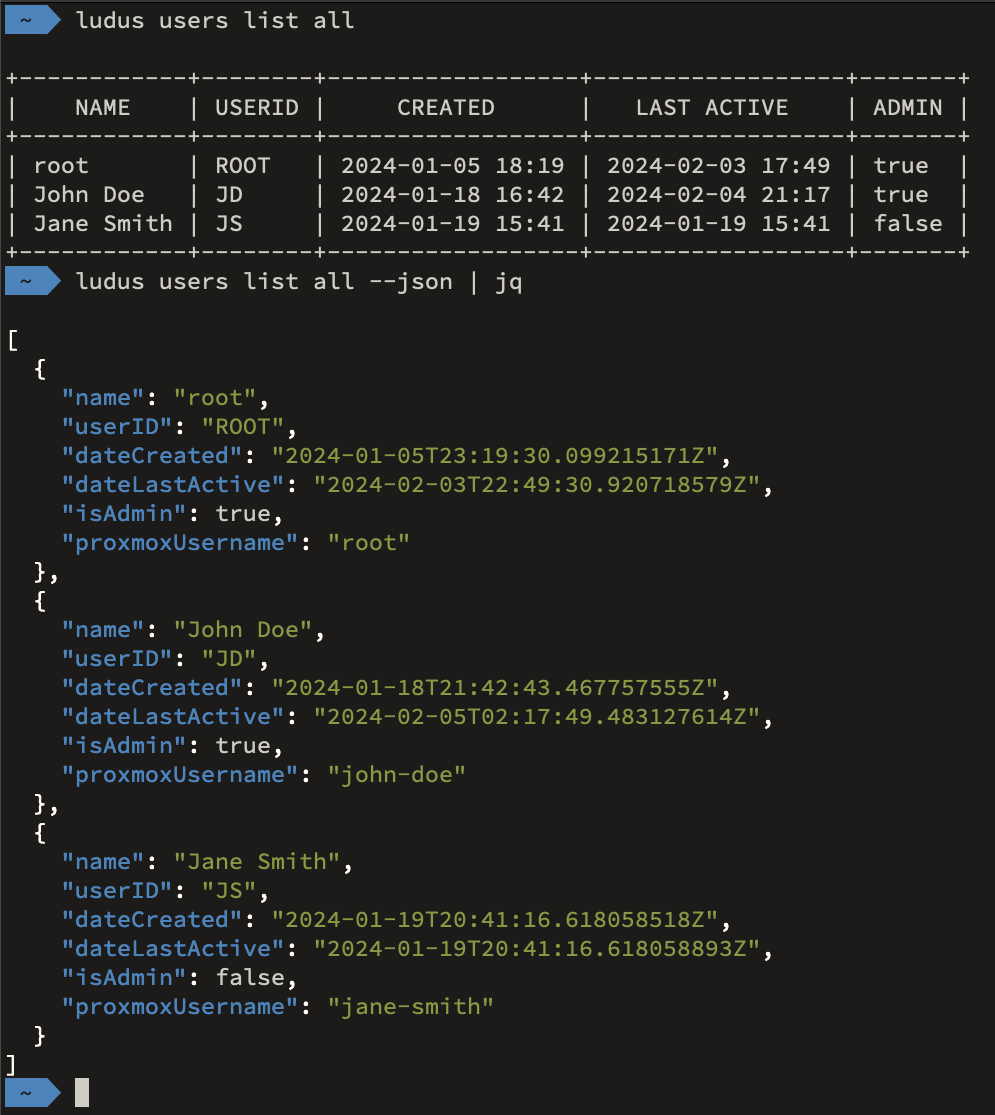This screenshot has height=1115, width=995.
Task: Click JSON name value "John Doe"
Action: (x=243, y=630)
